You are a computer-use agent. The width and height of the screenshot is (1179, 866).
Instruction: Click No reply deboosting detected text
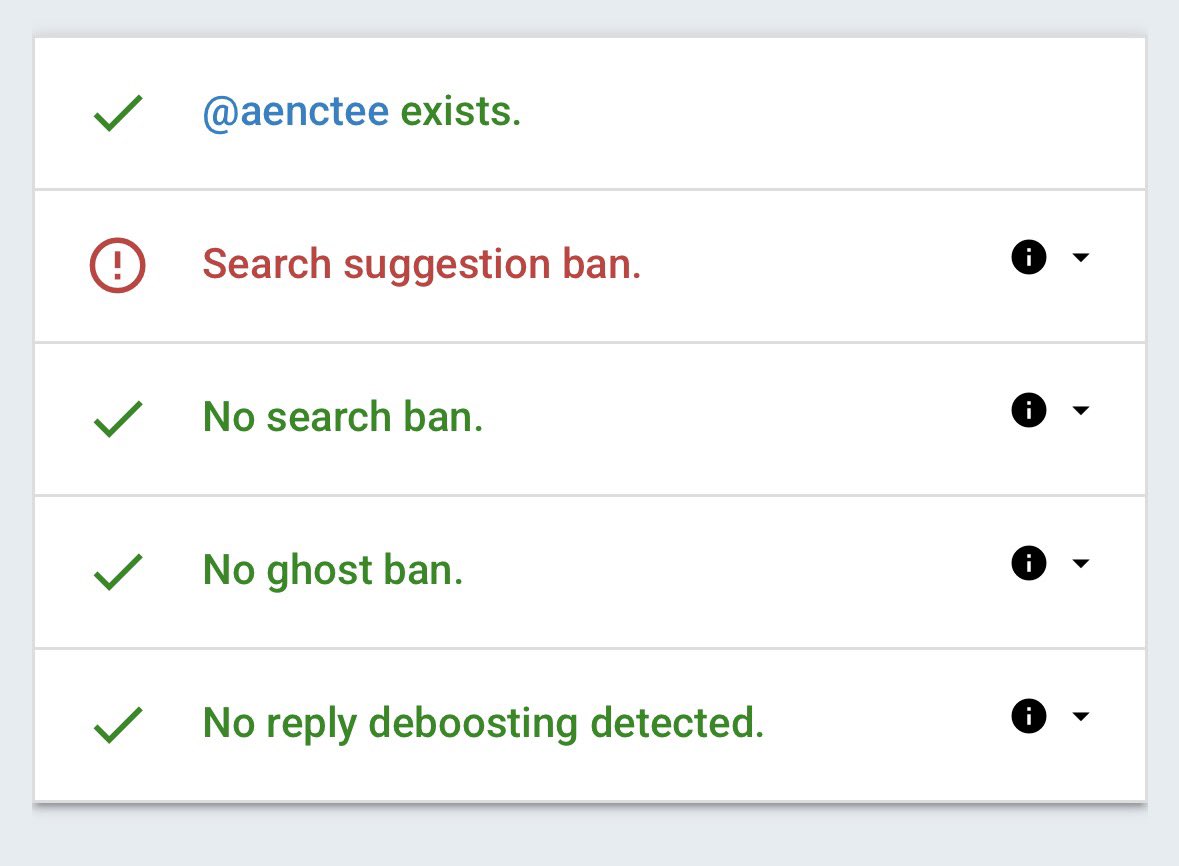(x=483, y=724)
